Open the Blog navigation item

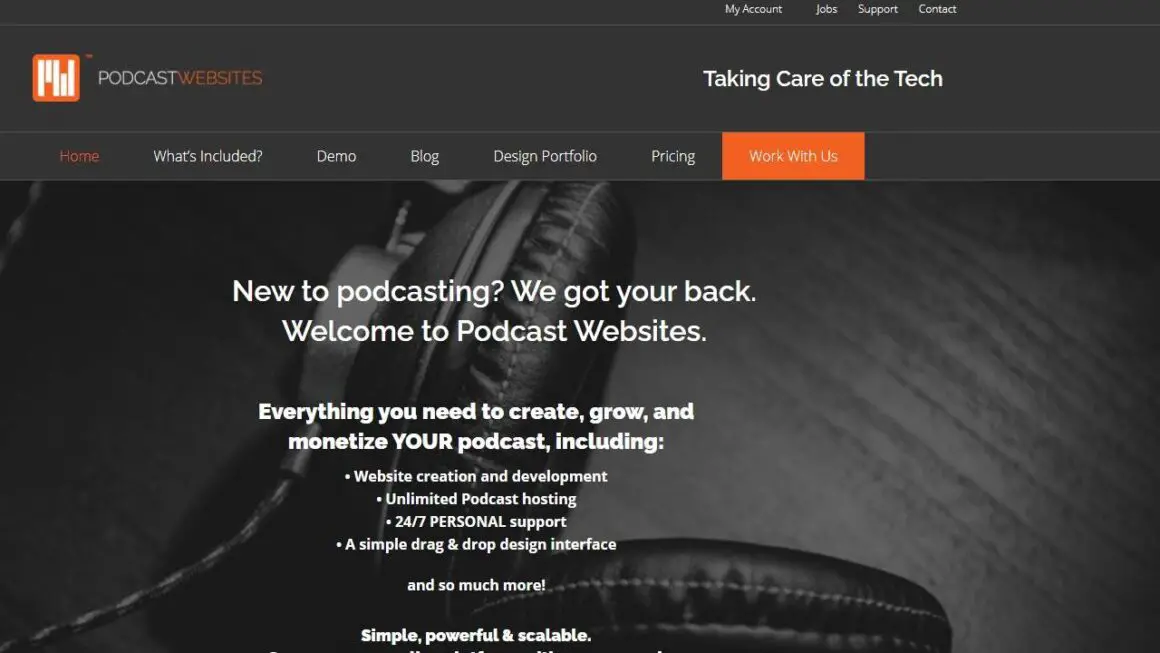click(425, 156)
